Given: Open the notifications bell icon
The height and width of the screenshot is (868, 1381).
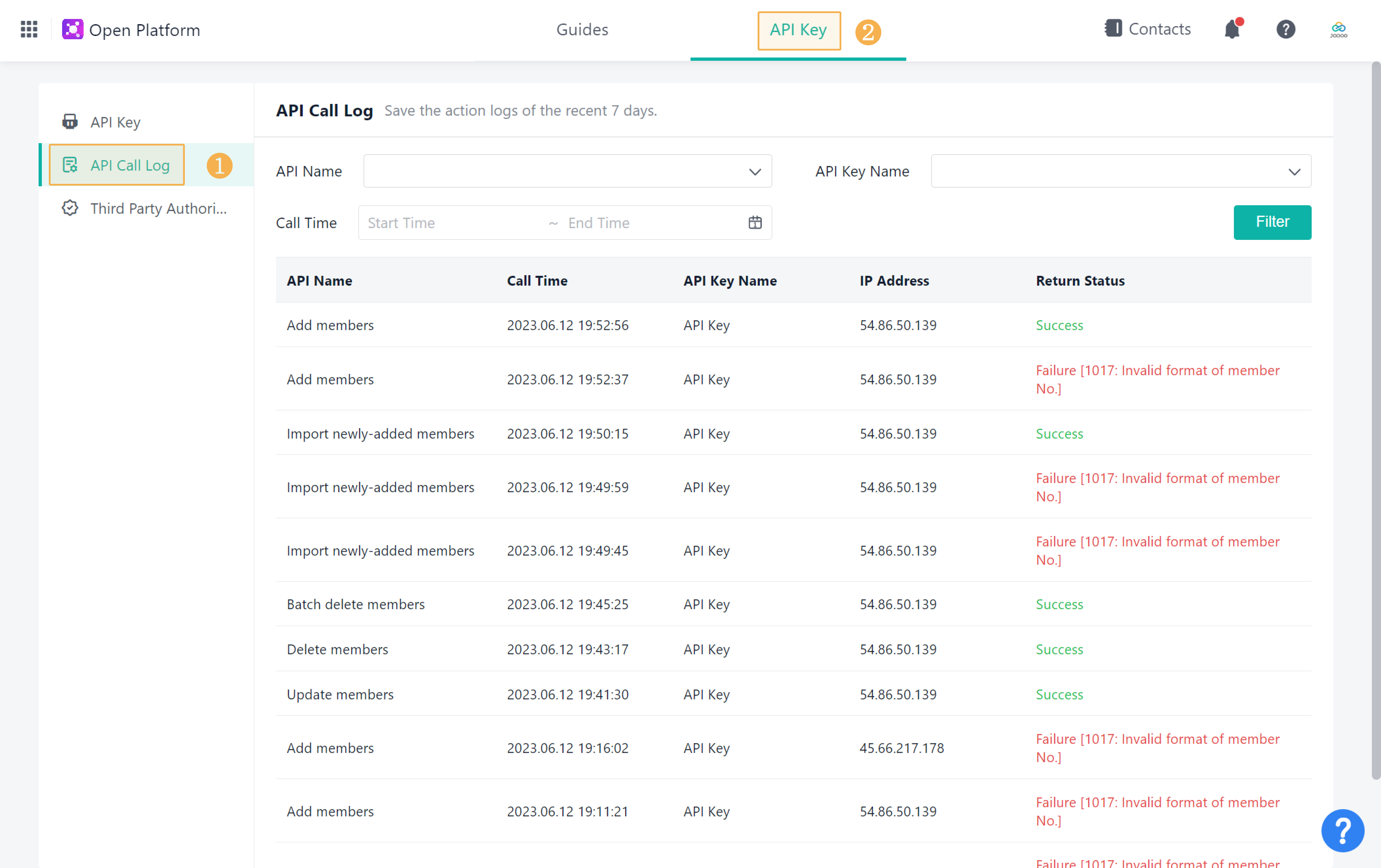Looking at the screenshot, I should (x=1232, y=29).
